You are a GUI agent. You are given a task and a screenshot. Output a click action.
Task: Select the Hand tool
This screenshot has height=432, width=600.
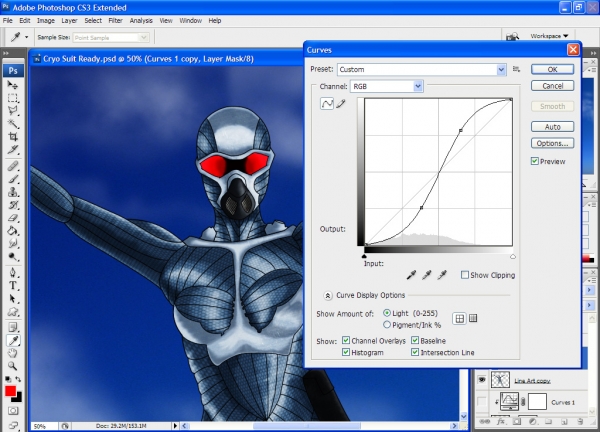tap(13, 353)
